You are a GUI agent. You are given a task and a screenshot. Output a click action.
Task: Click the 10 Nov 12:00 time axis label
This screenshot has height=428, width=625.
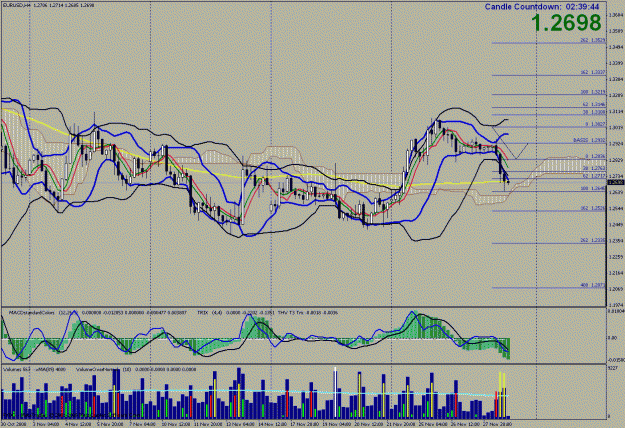point(174,424)
